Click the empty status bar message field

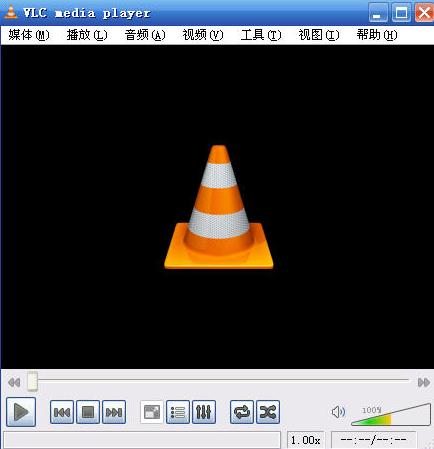[142, 440]
